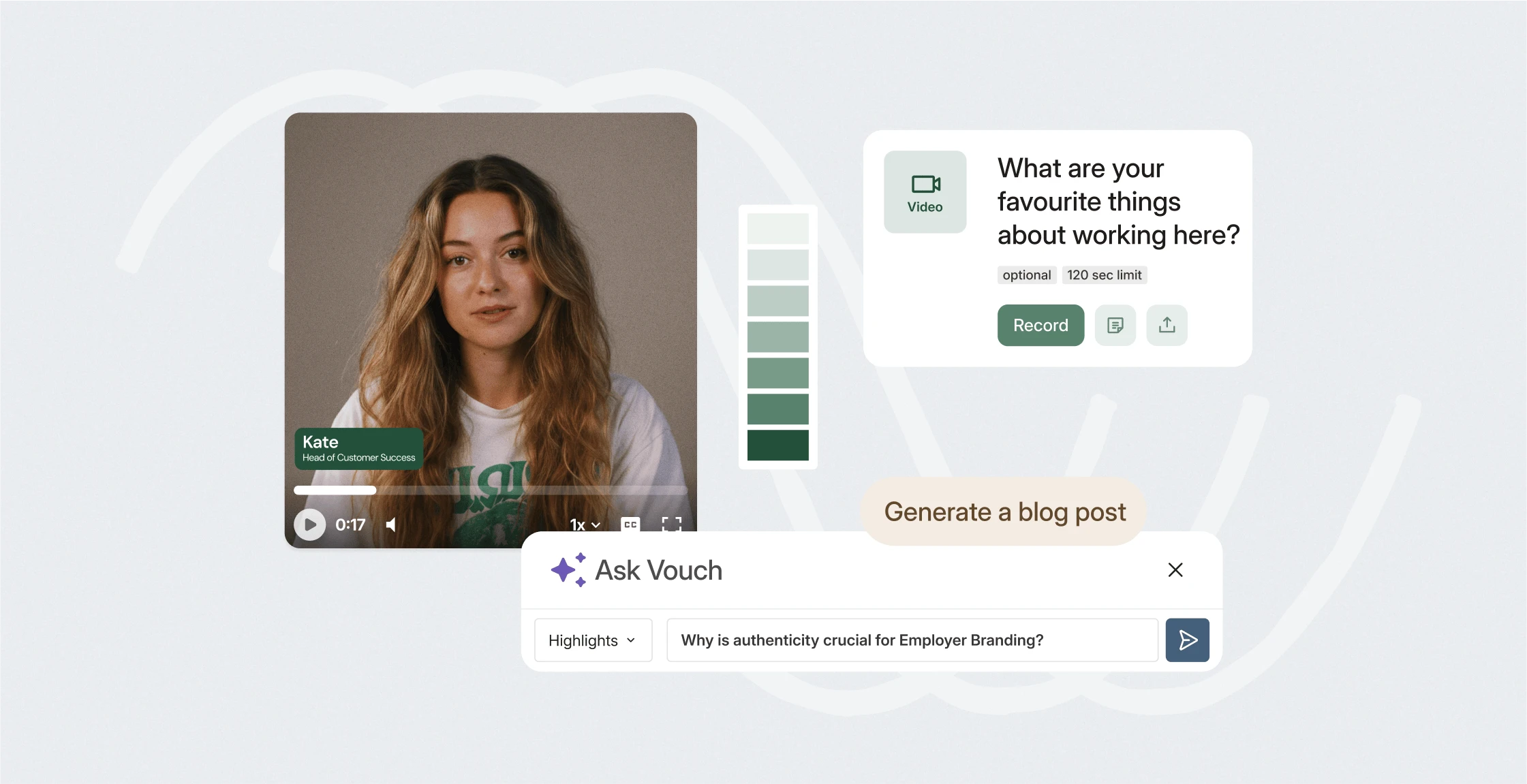Click the video progress bar
The height and width of the screenshot is (784, 1527).
click(490, 490)
